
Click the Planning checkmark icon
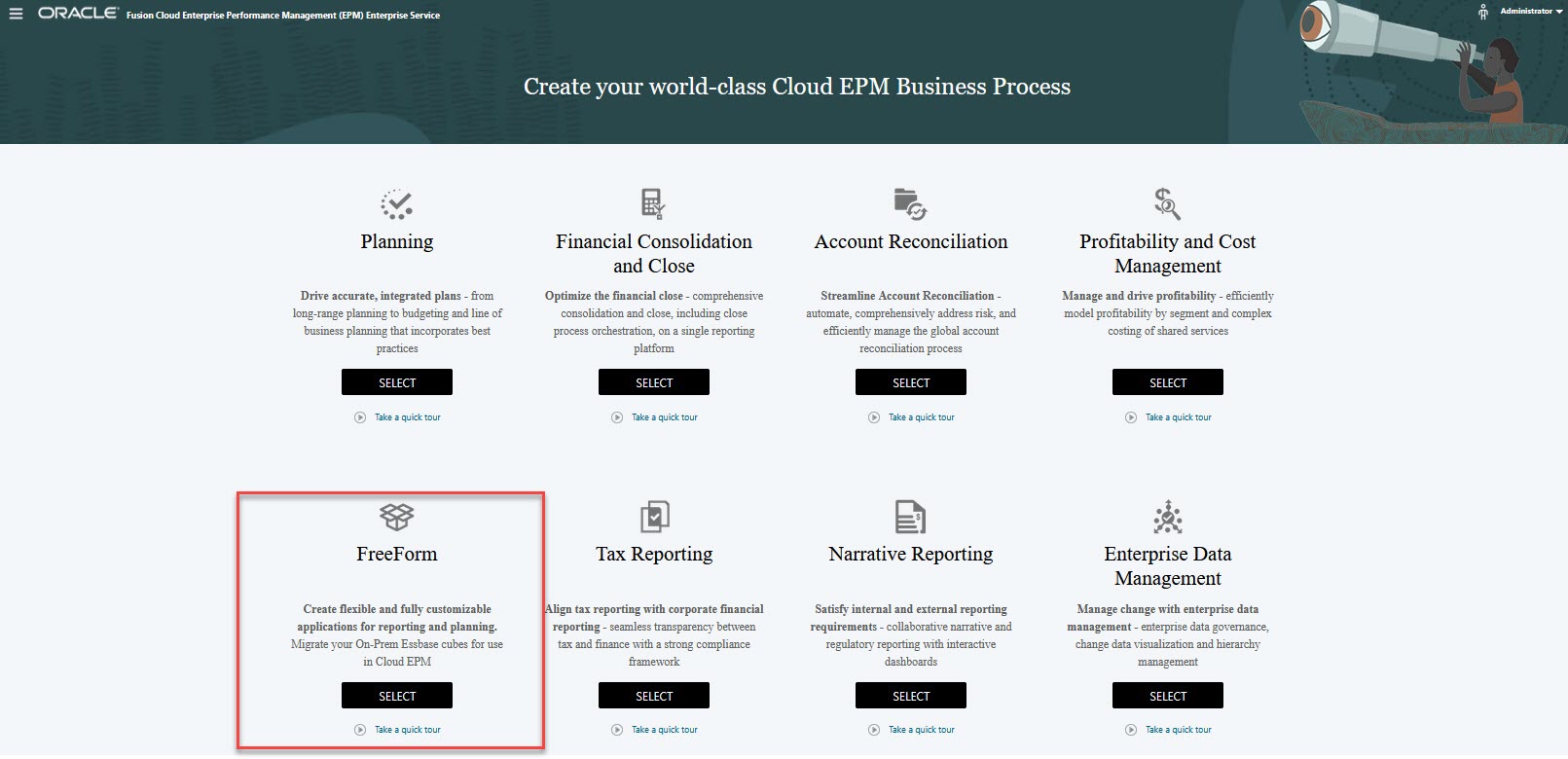397,203
